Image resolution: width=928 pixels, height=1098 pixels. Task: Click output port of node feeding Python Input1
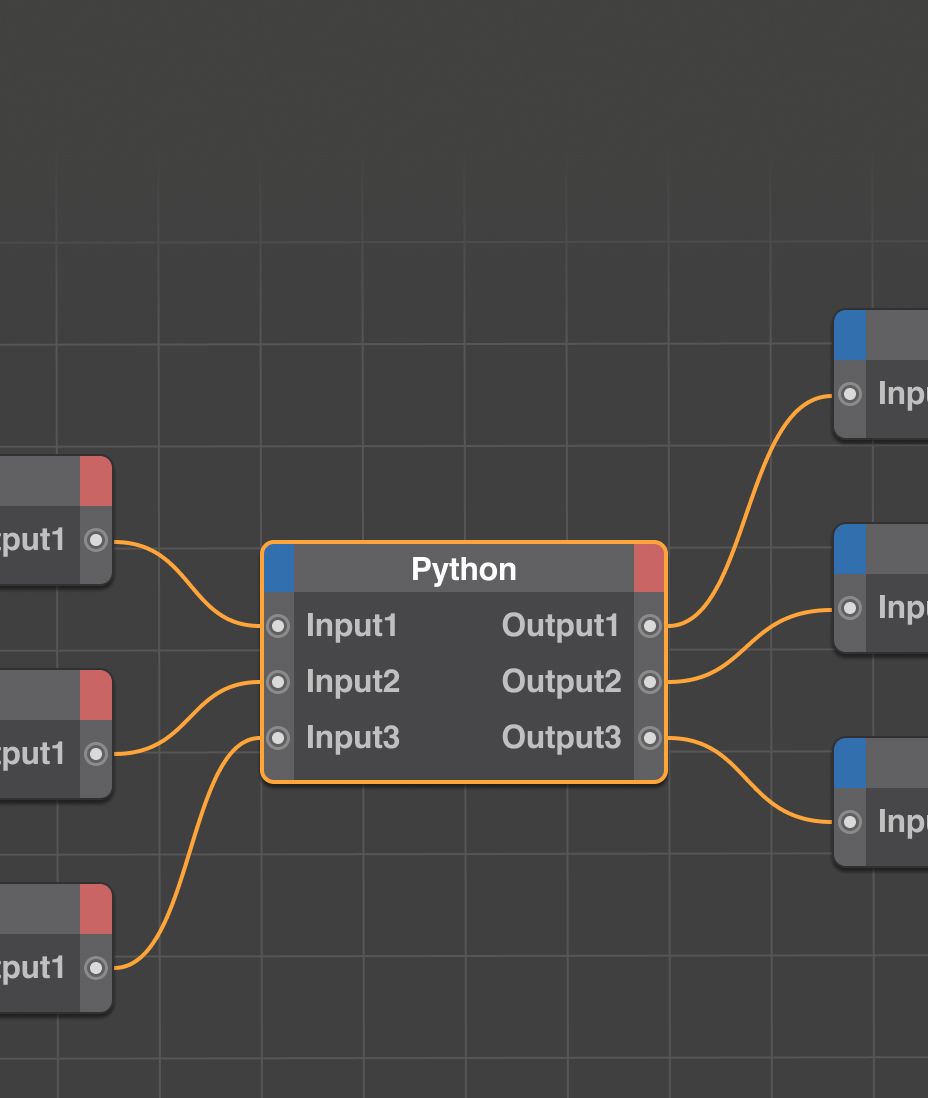coord(96,540)
